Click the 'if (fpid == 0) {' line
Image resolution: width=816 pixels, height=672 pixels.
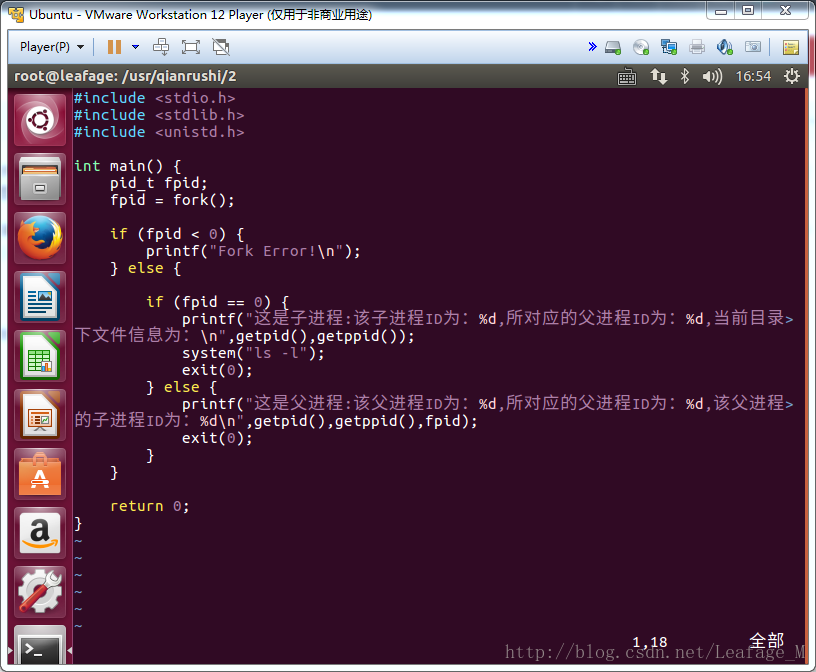point(218,302)
